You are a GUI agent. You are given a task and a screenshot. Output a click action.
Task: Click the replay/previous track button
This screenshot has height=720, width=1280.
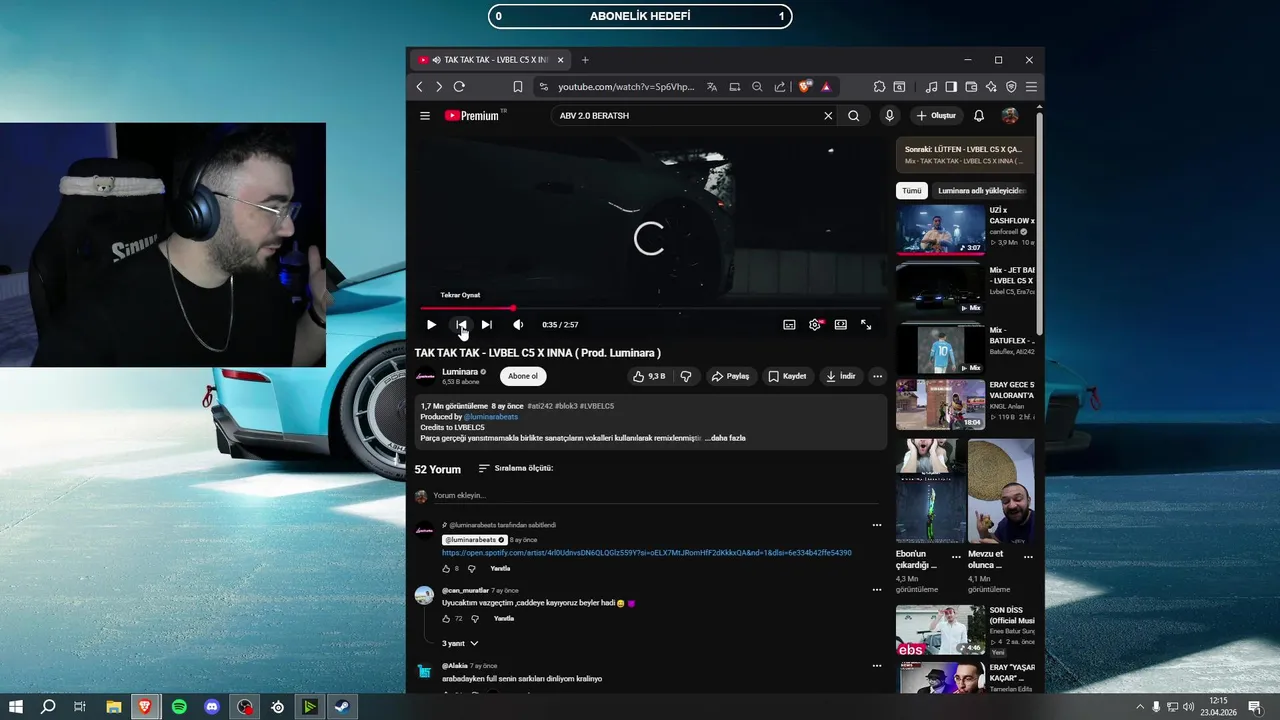pos(461,325)
